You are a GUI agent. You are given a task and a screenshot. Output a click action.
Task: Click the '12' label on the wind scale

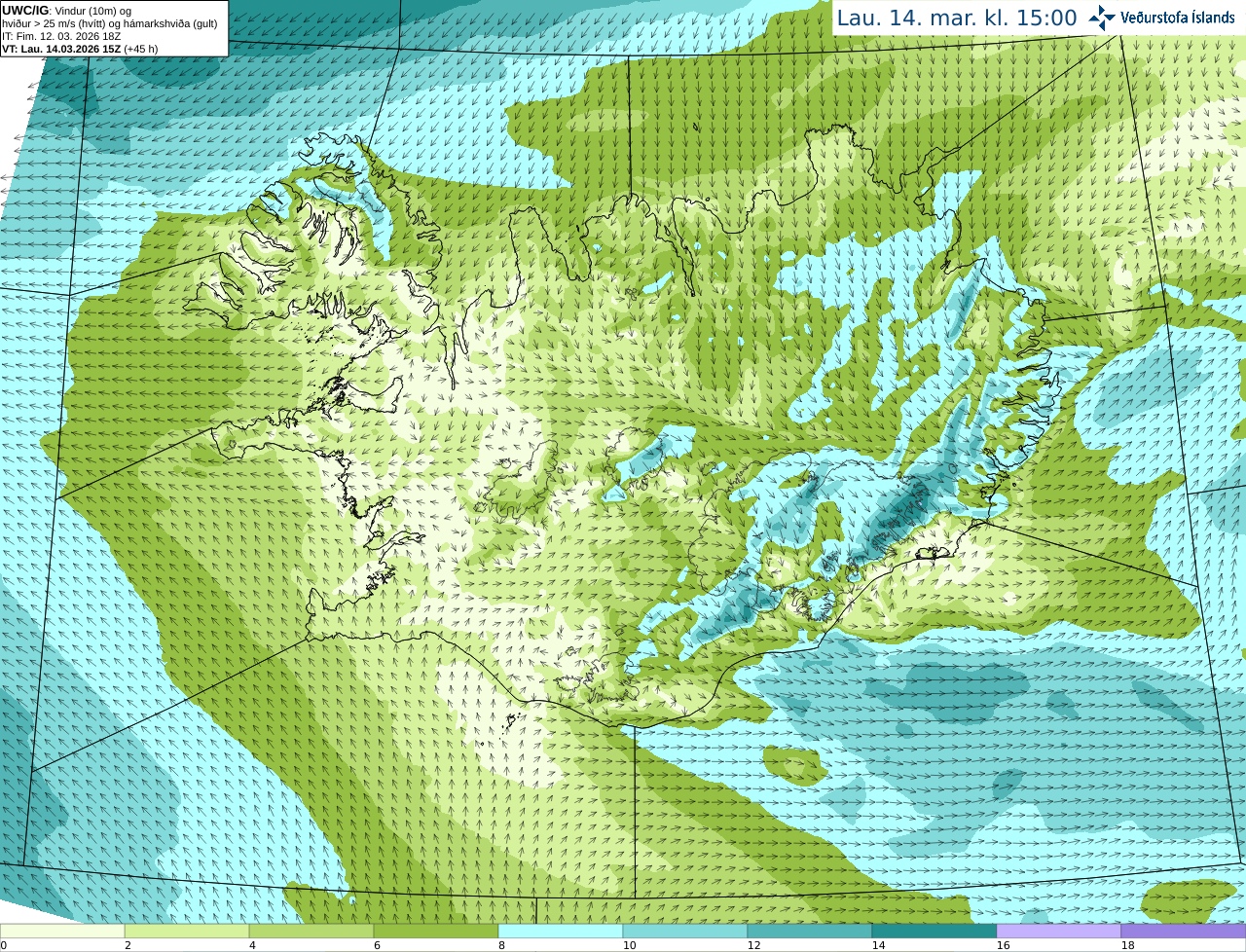754,945
